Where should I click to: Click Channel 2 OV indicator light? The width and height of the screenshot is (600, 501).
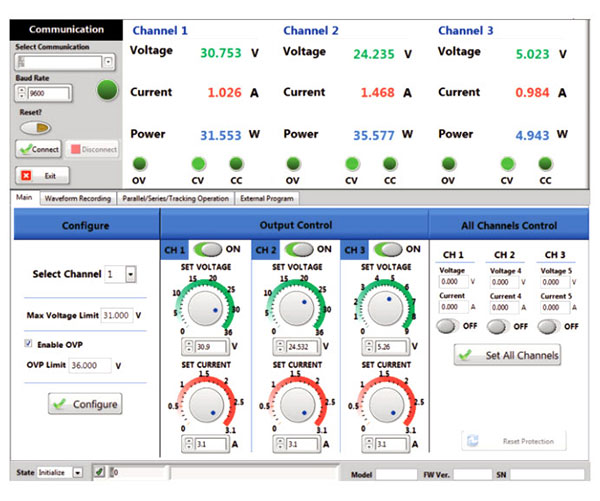[x=293, y=164]
